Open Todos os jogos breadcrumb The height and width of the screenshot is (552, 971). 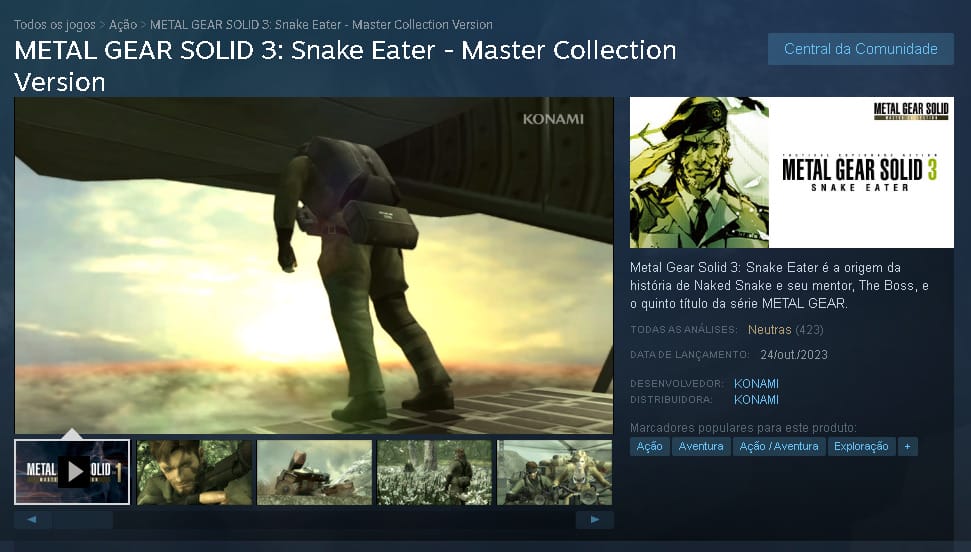pos(54,25)
